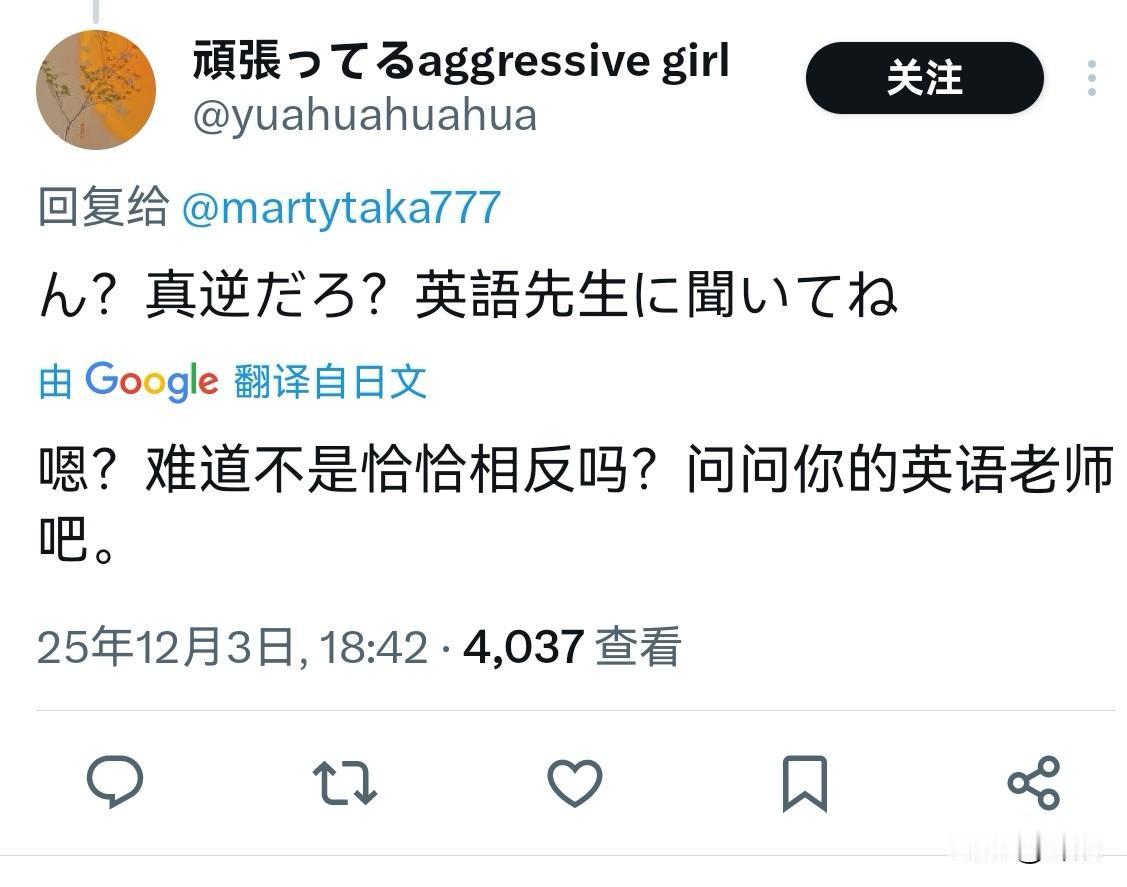Click the 由 character before Google logo
The width and height of the screenshot is (1127, 887).
[x=55, y=381]
